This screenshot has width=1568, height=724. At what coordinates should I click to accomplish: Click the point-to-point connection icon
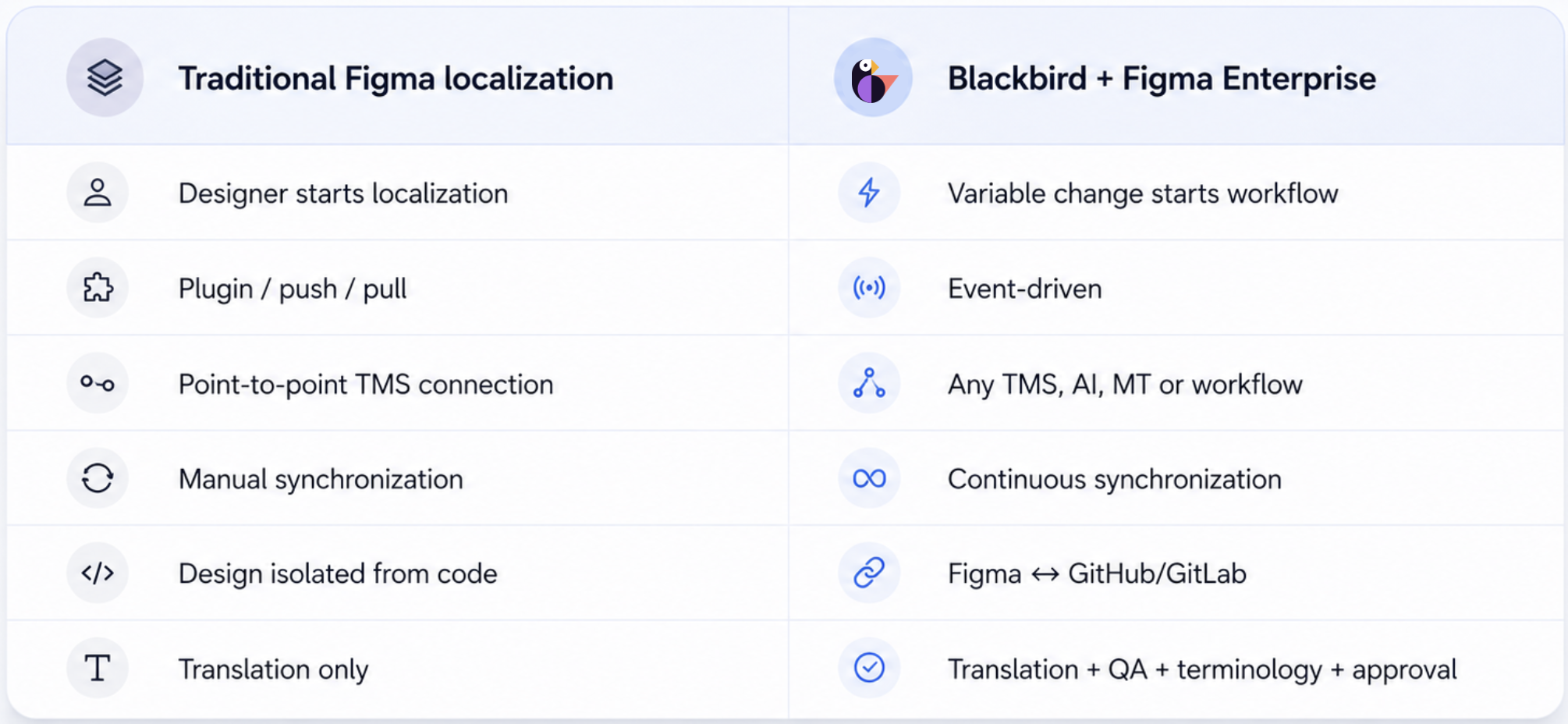[x=98, y=383]
